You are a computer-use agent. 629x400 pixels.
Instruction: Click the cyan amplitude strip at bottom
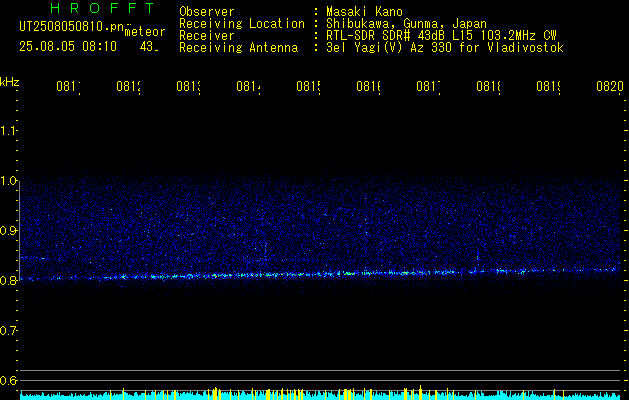(x=321, y=396)
